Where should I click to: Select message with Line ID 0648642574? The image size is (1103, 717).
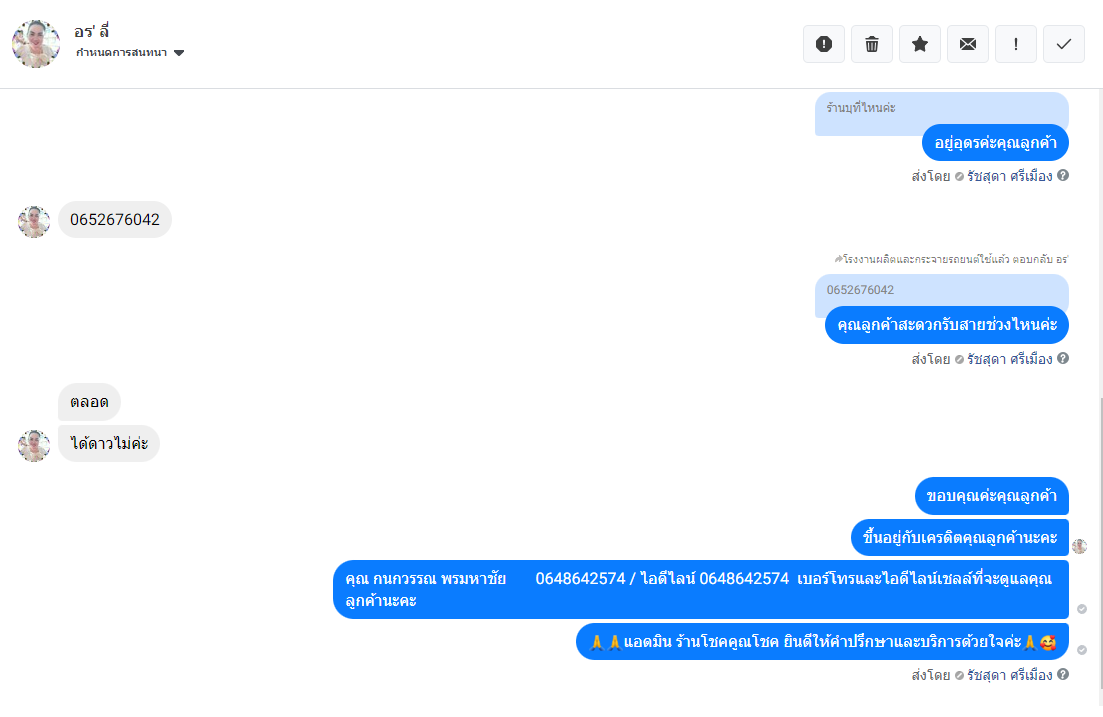pyautogui.click(x=701, y=590)
